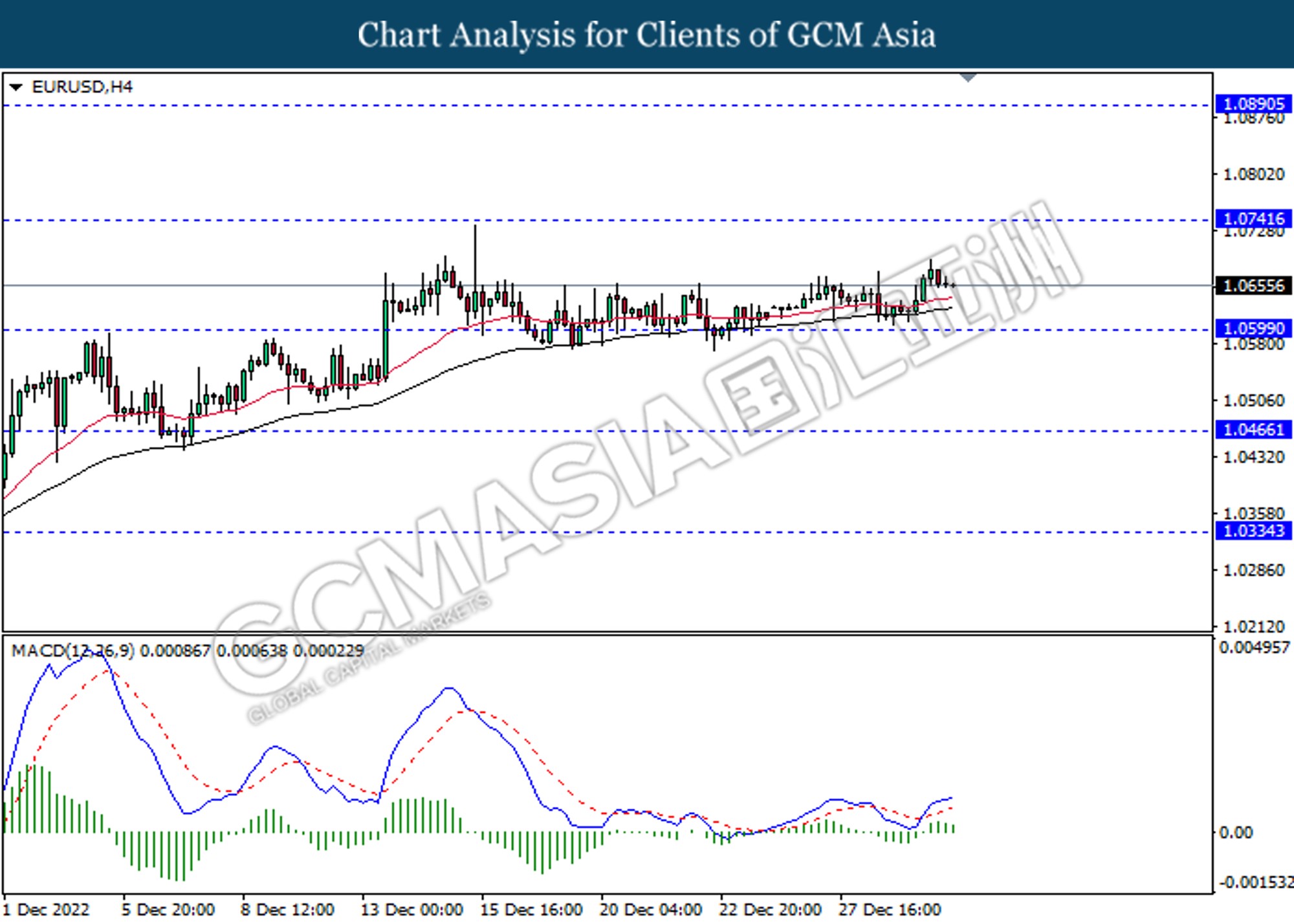This screenshot has height=924, width=1294.
Task: Select the 1.03343 price level label
Action: tap(1253, 531)
